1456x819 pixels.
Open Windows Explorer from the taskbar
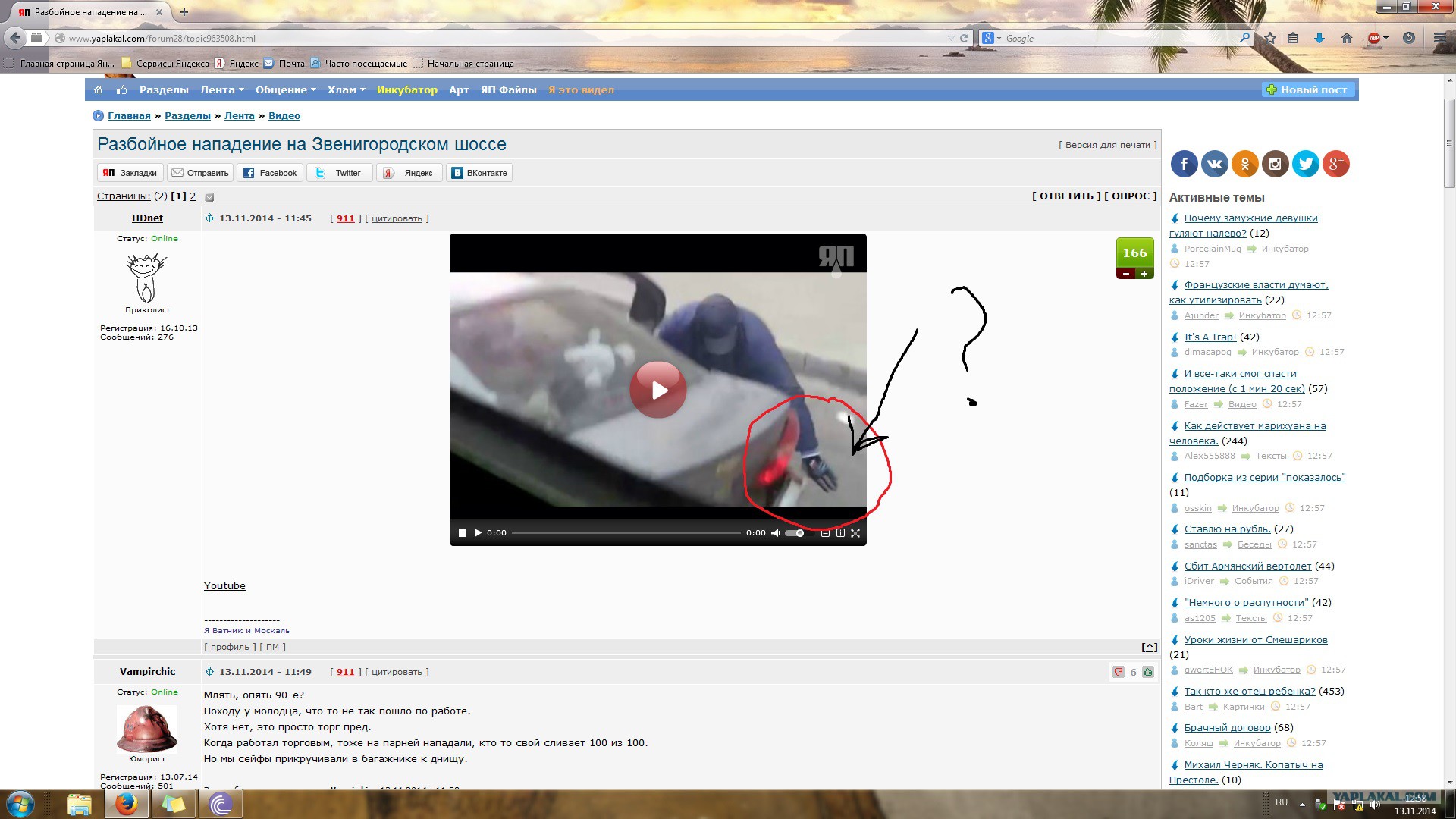click(80, 804)
